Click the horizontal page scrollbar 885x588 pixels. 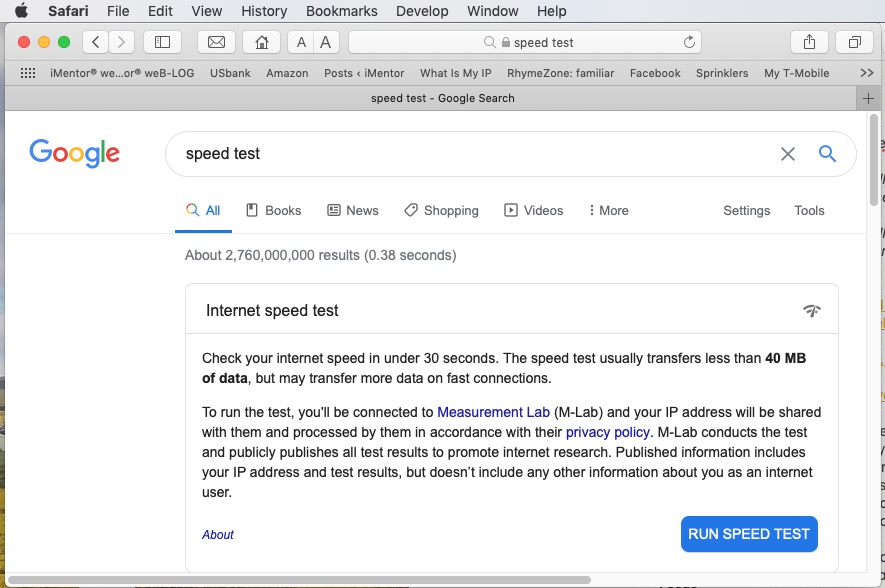[x=299, y=580]
